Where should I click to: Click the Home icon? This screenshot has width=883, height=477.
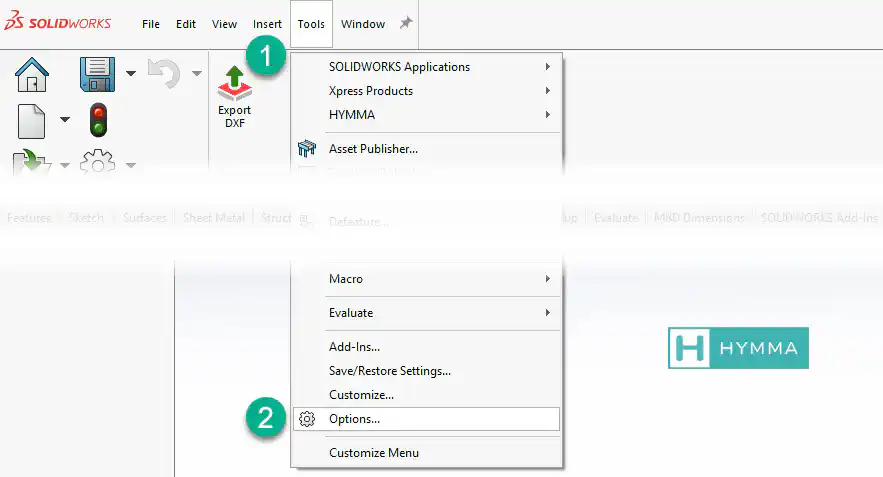[32, 74]
